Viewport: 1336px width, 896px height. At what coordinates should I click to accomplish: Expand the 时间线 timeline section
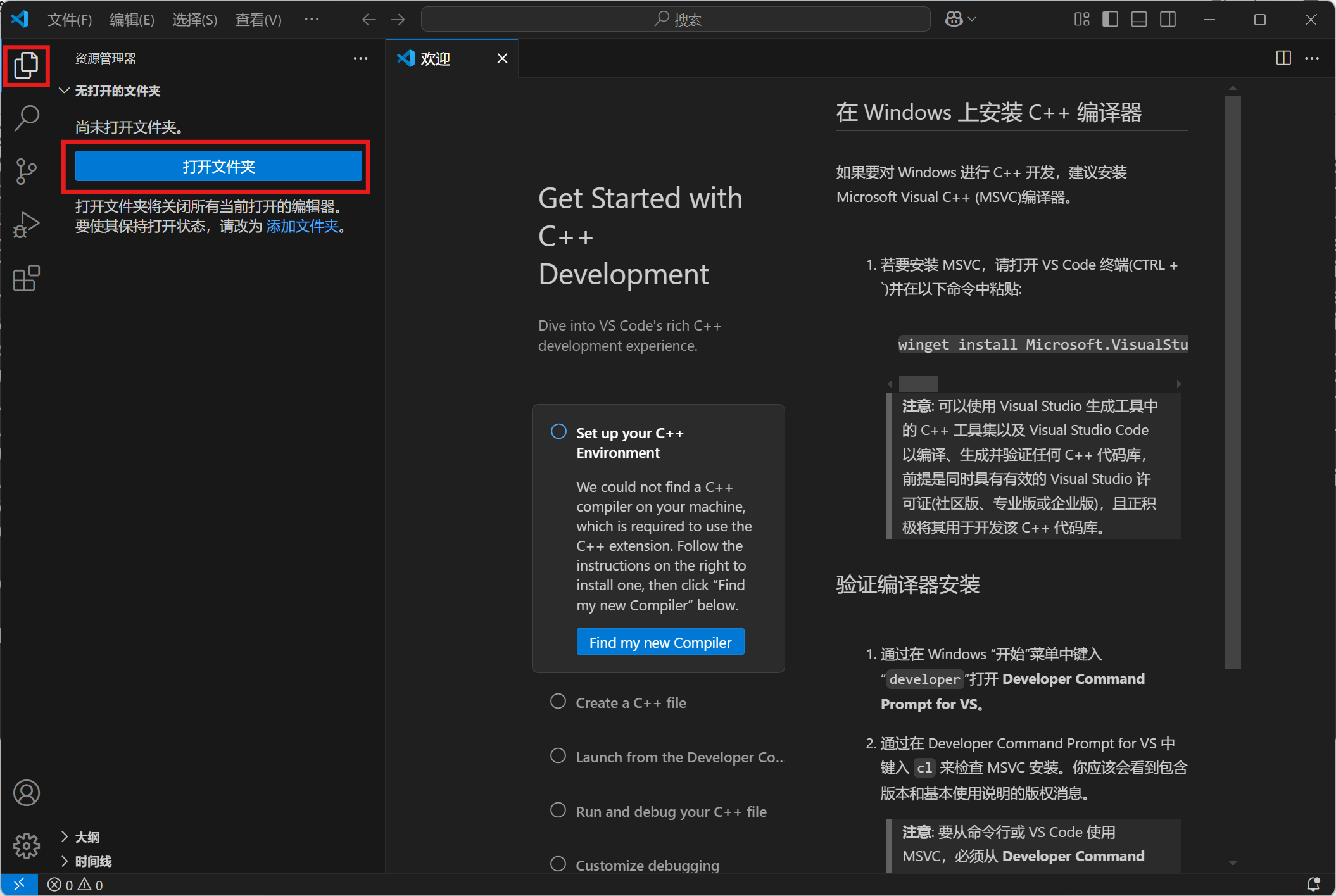coord(93,861)
